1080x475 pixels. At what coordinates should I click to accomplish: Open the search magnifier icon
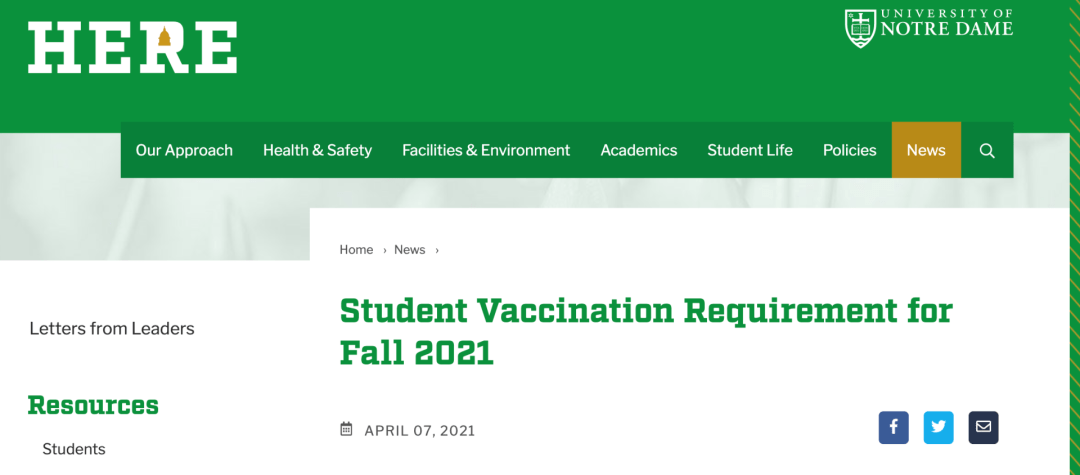(x=987, y=150)
